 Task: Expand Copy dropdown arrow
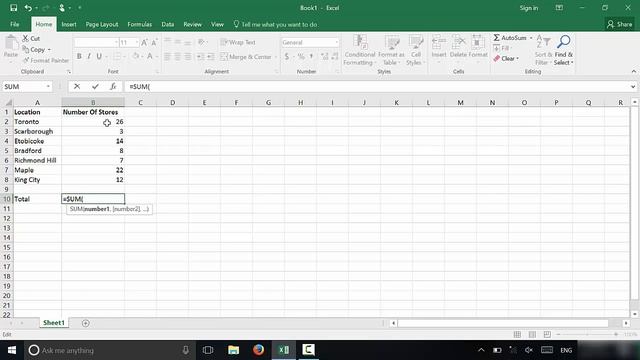click(49, 50)
